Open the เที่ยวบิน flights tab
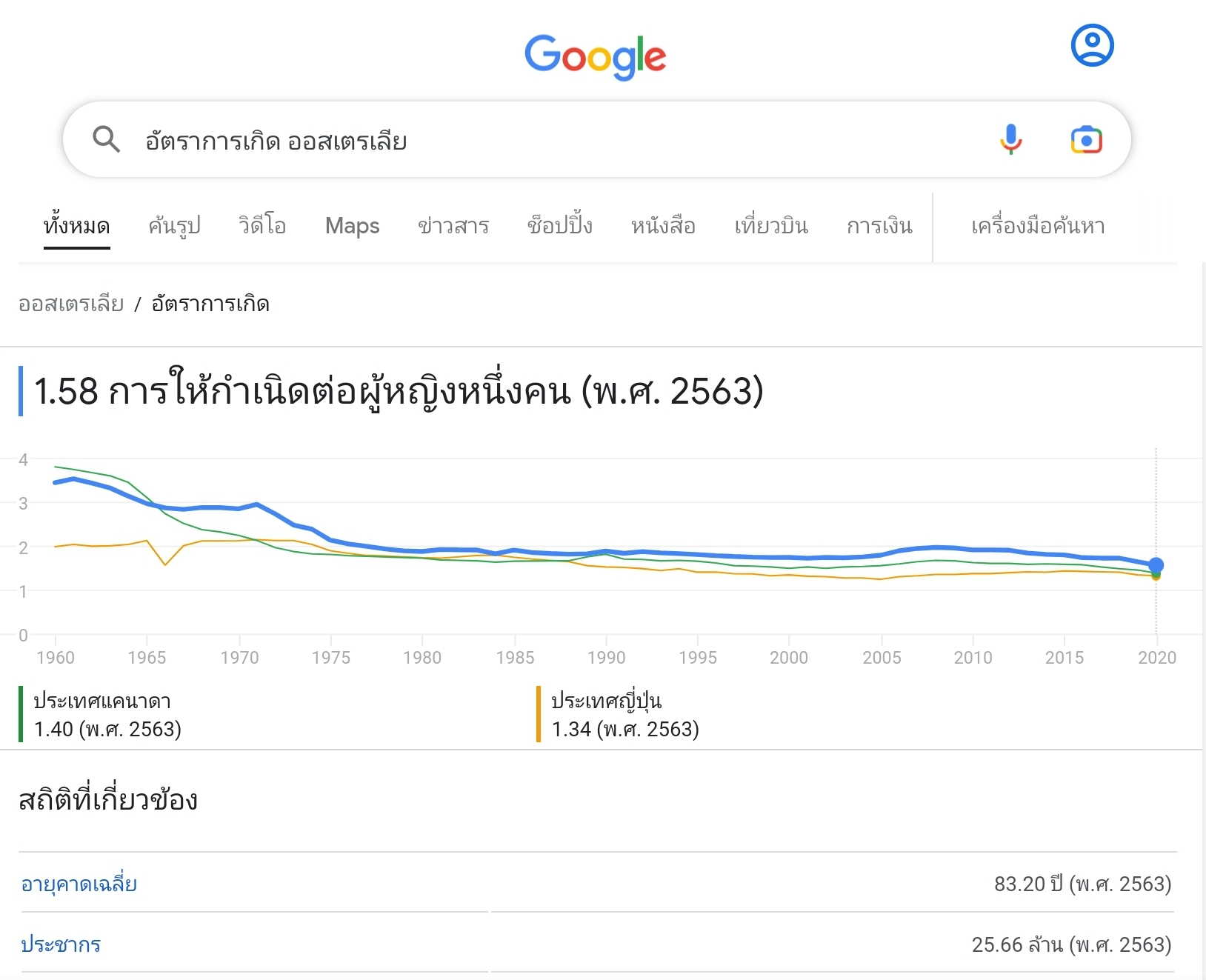This screenshot has width=1206, height=980. tap(771, 226)
